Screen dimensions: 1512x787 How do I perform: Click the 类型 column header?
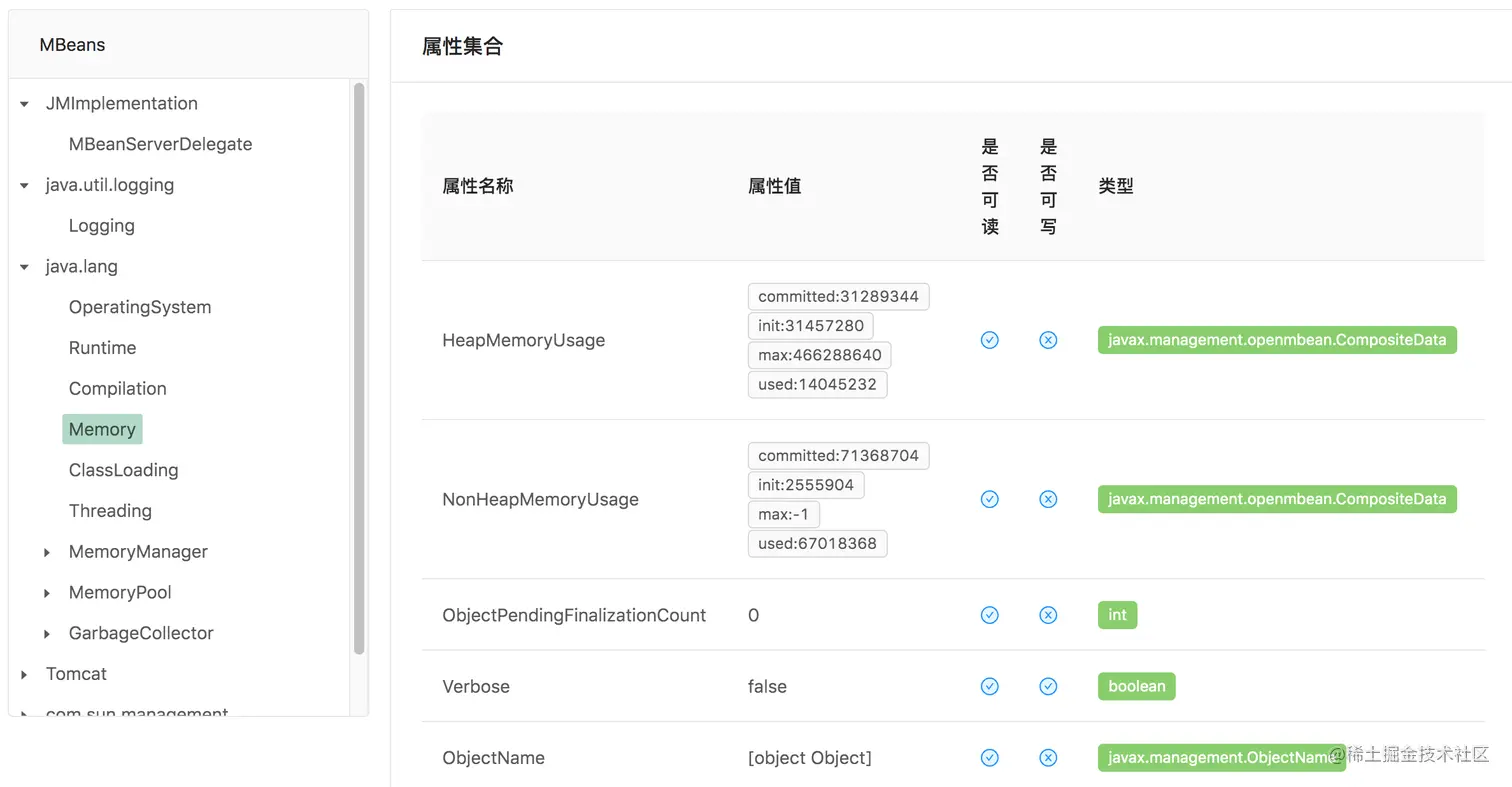click(1116, 186)
